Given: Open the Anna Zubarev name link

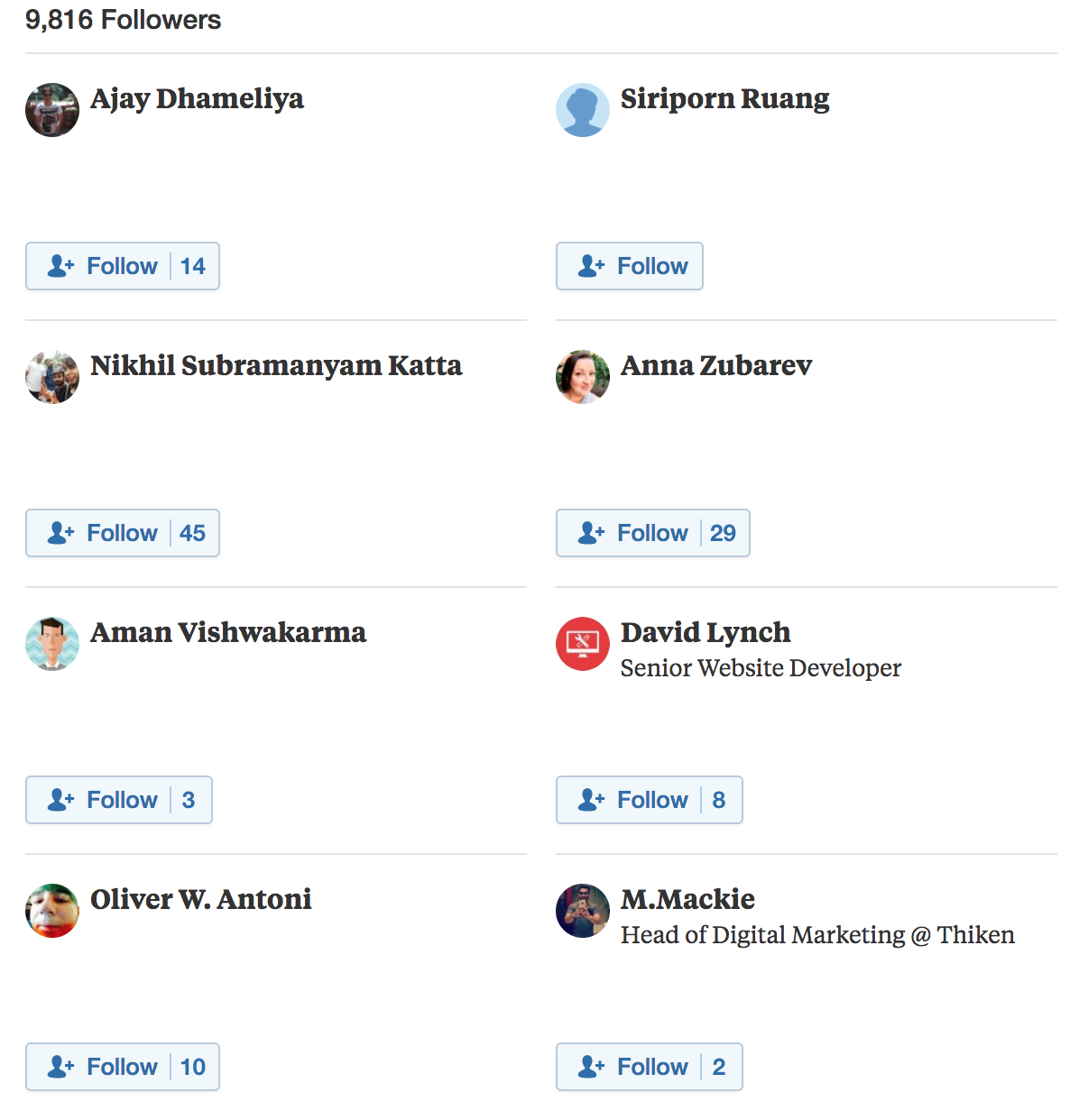Looking at the screenshot, I should 716,365.
